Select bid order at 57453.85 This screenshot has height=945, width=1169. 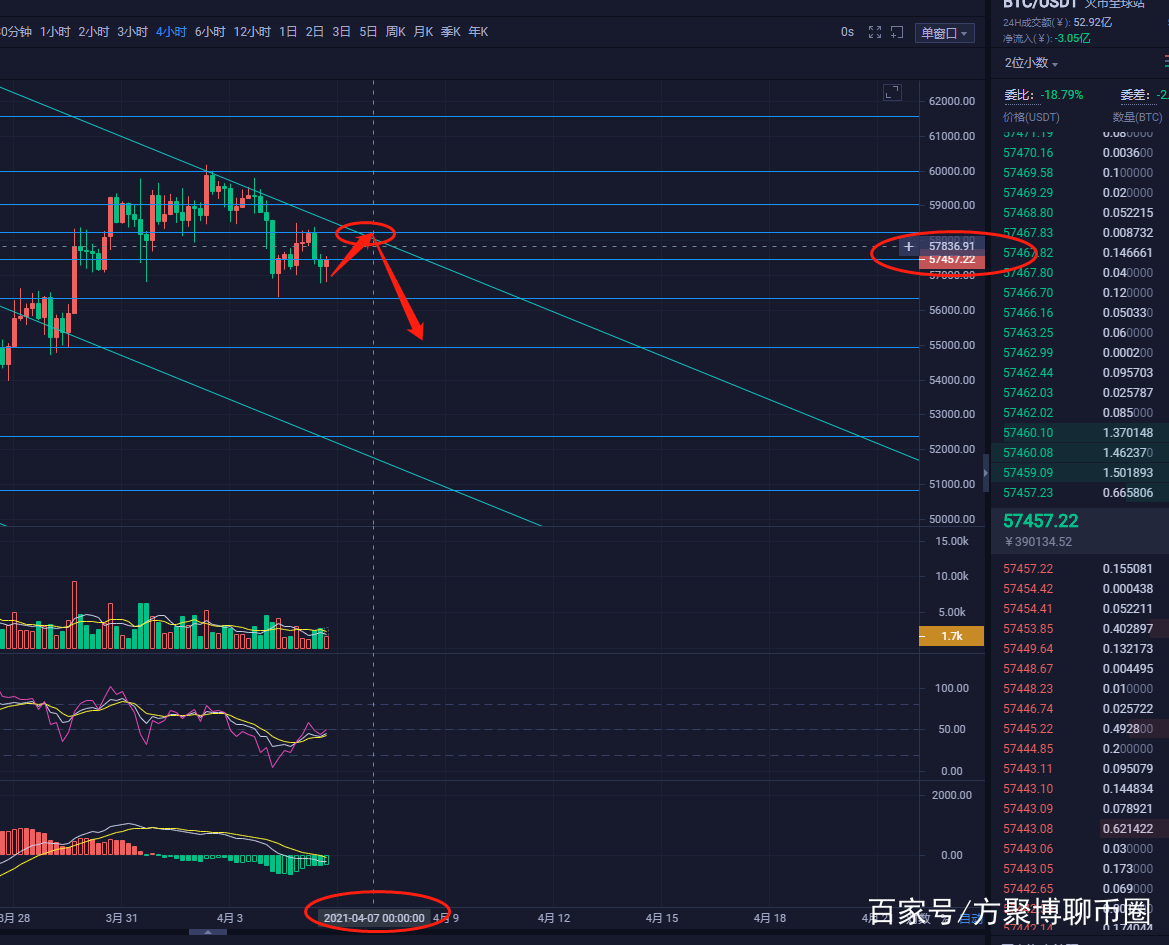pos(1080,629)
